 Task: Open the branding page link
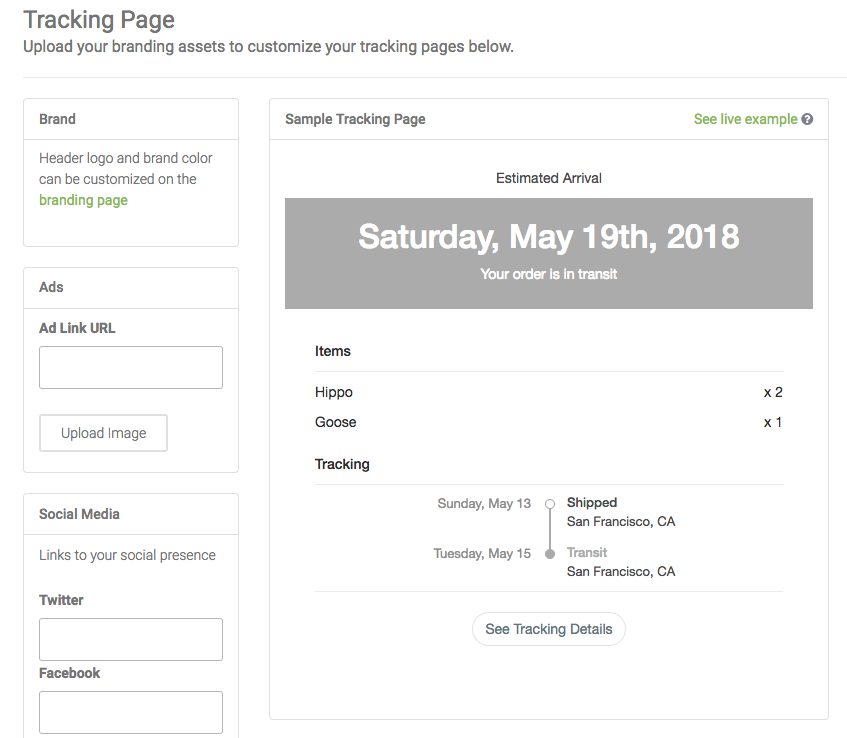tap(83, 200)
